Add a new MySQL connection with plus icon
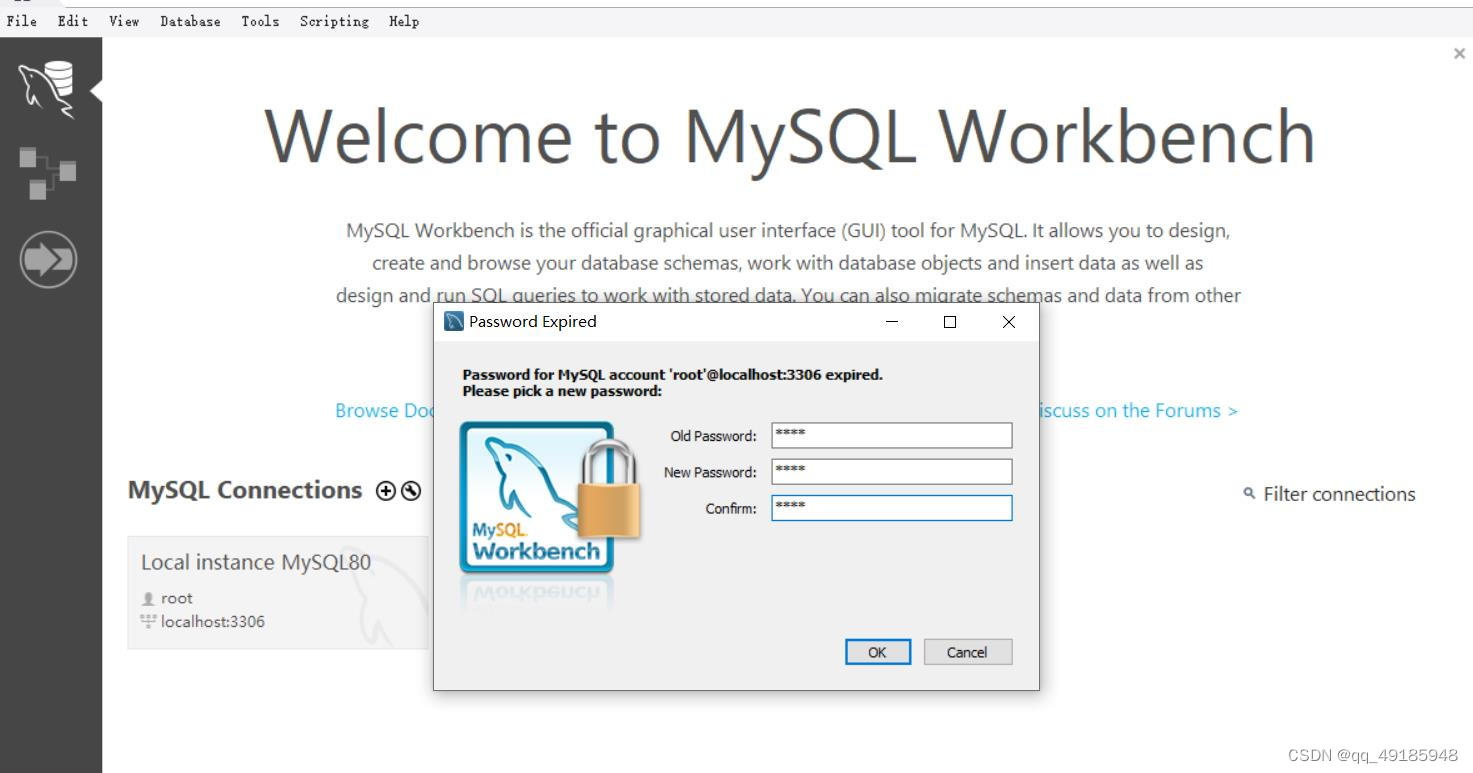The width and height of the screenshot is (1473, 773). tap(384, 490)
